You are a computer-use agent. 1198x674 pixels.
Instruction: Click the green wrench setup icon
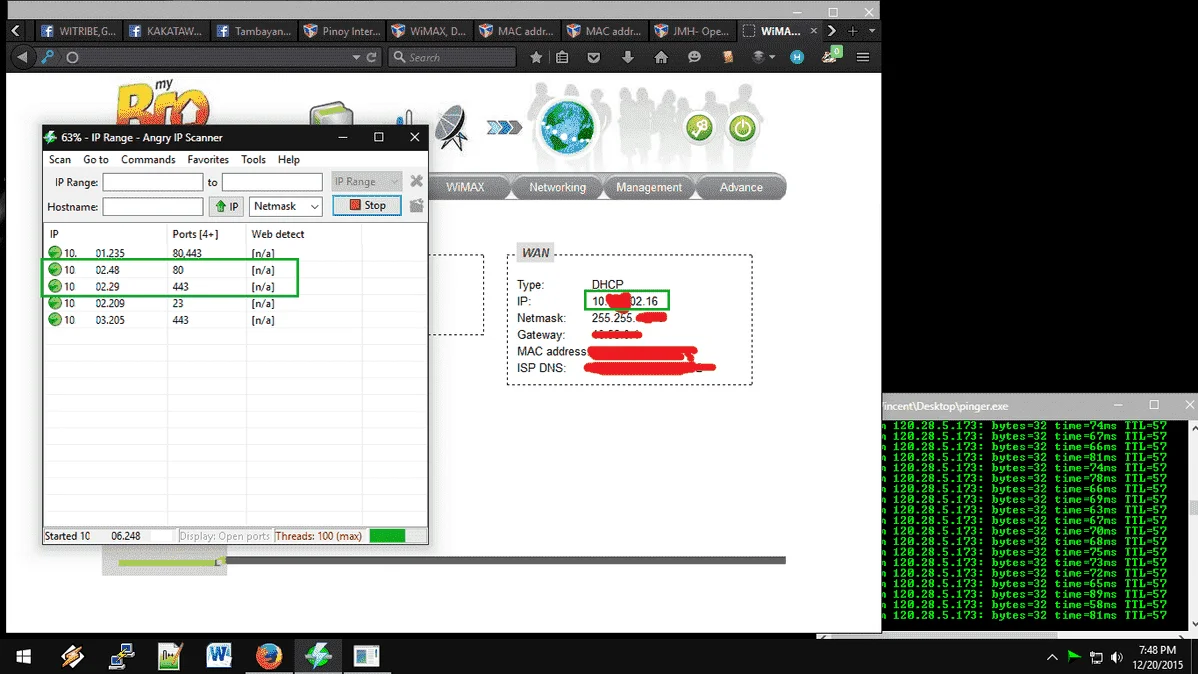pyautogui.click(x=699, y=128)
